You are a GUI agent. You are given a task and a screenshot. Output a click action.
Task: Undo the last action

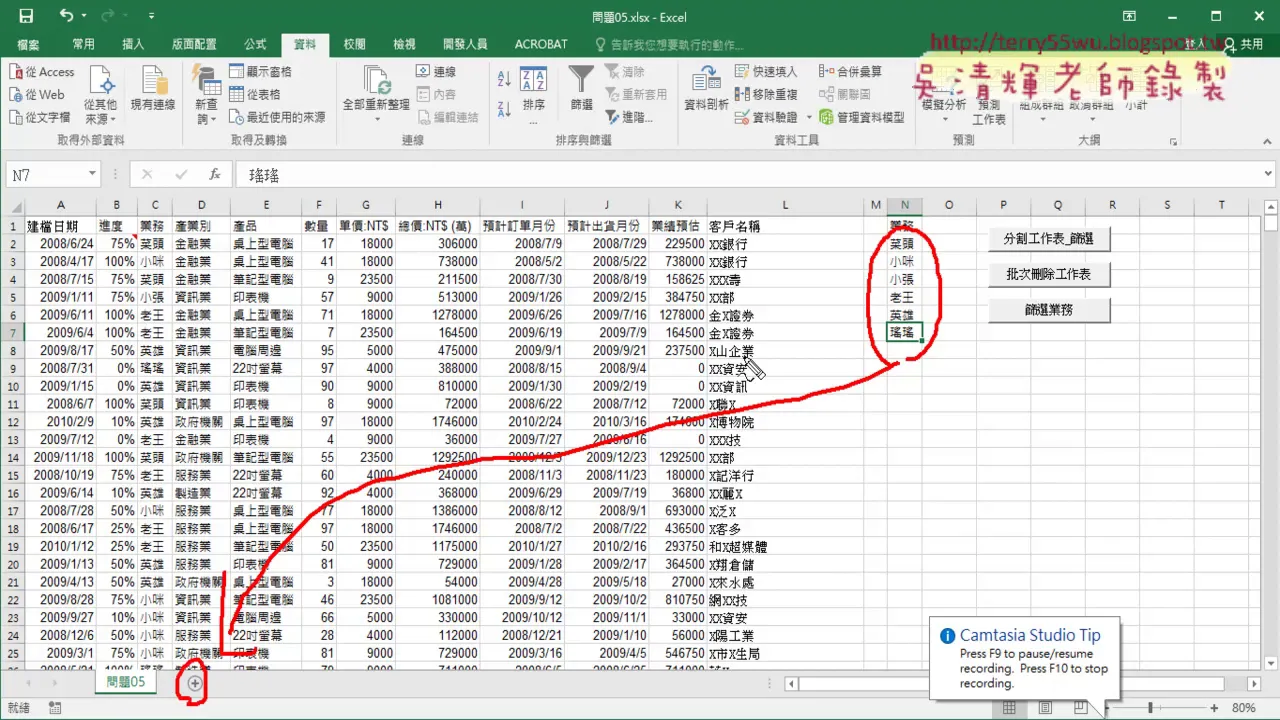point(66,16)
